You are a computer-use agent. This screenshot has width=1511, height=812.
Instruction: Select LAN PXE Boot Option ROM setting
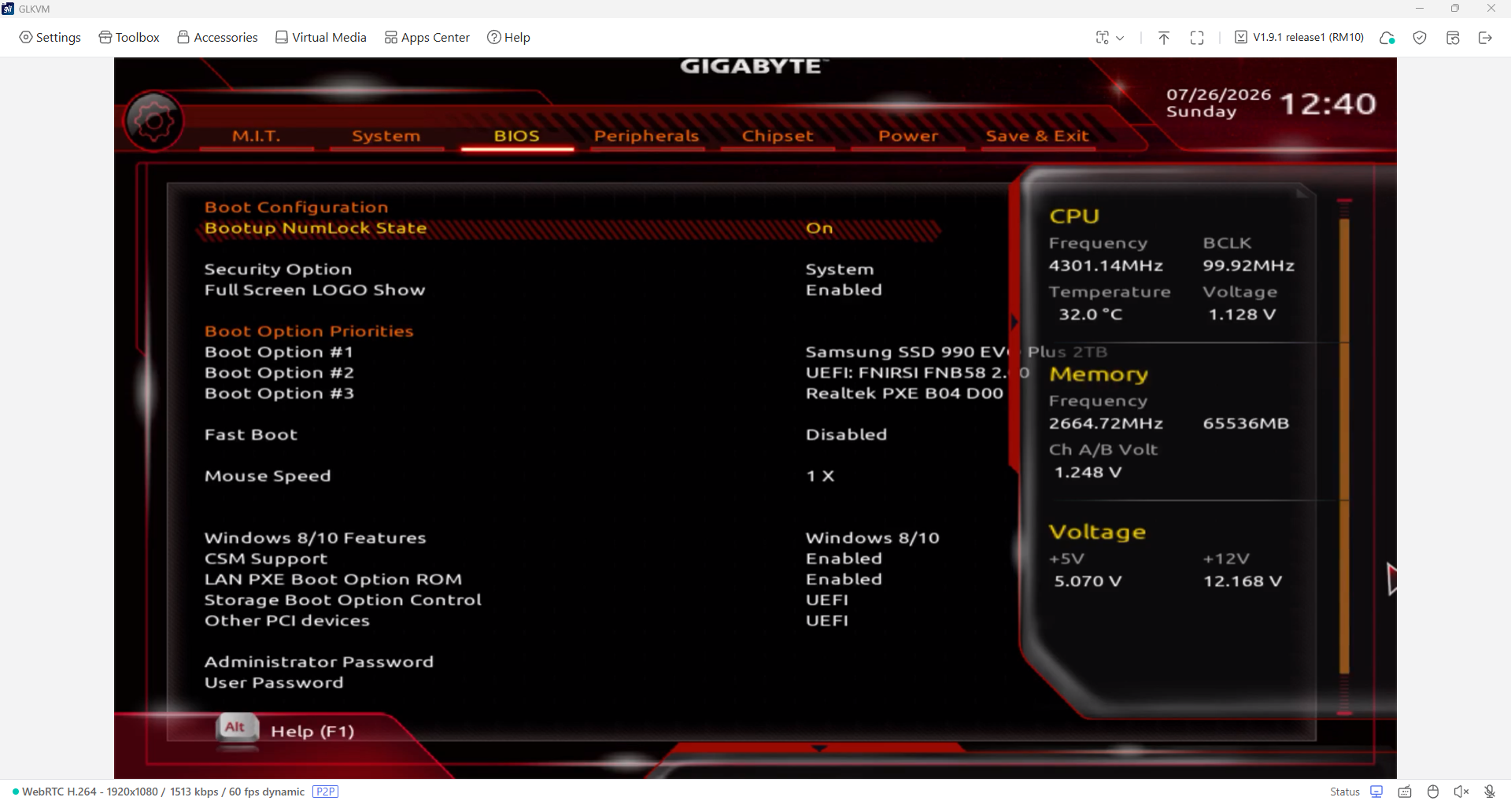click(x=333, y=579)
